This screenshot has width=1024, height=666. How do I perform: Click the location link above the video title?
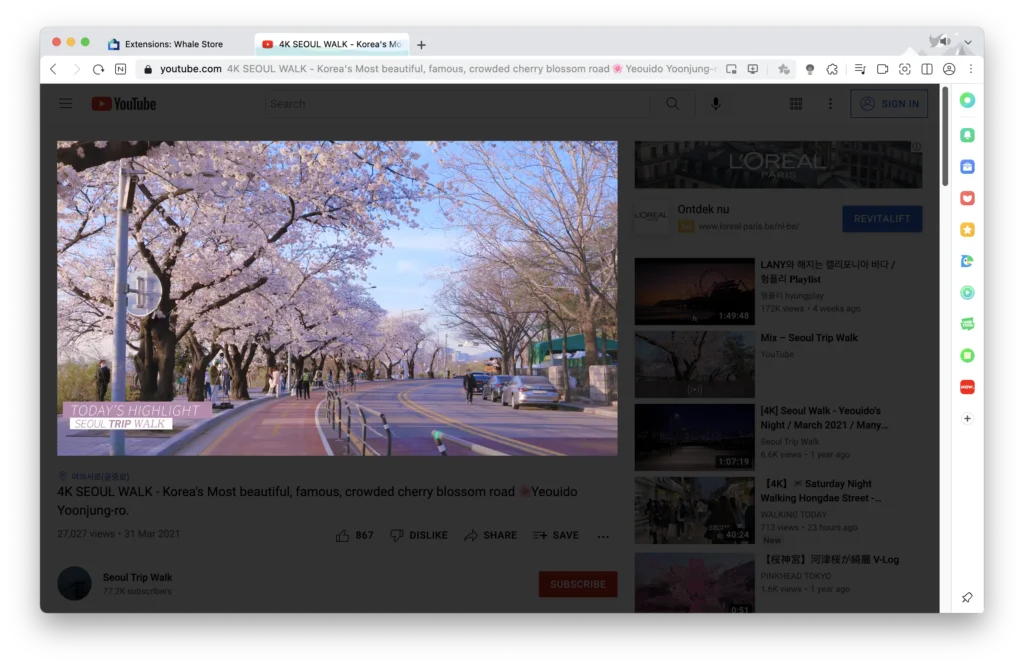point(100,477)
